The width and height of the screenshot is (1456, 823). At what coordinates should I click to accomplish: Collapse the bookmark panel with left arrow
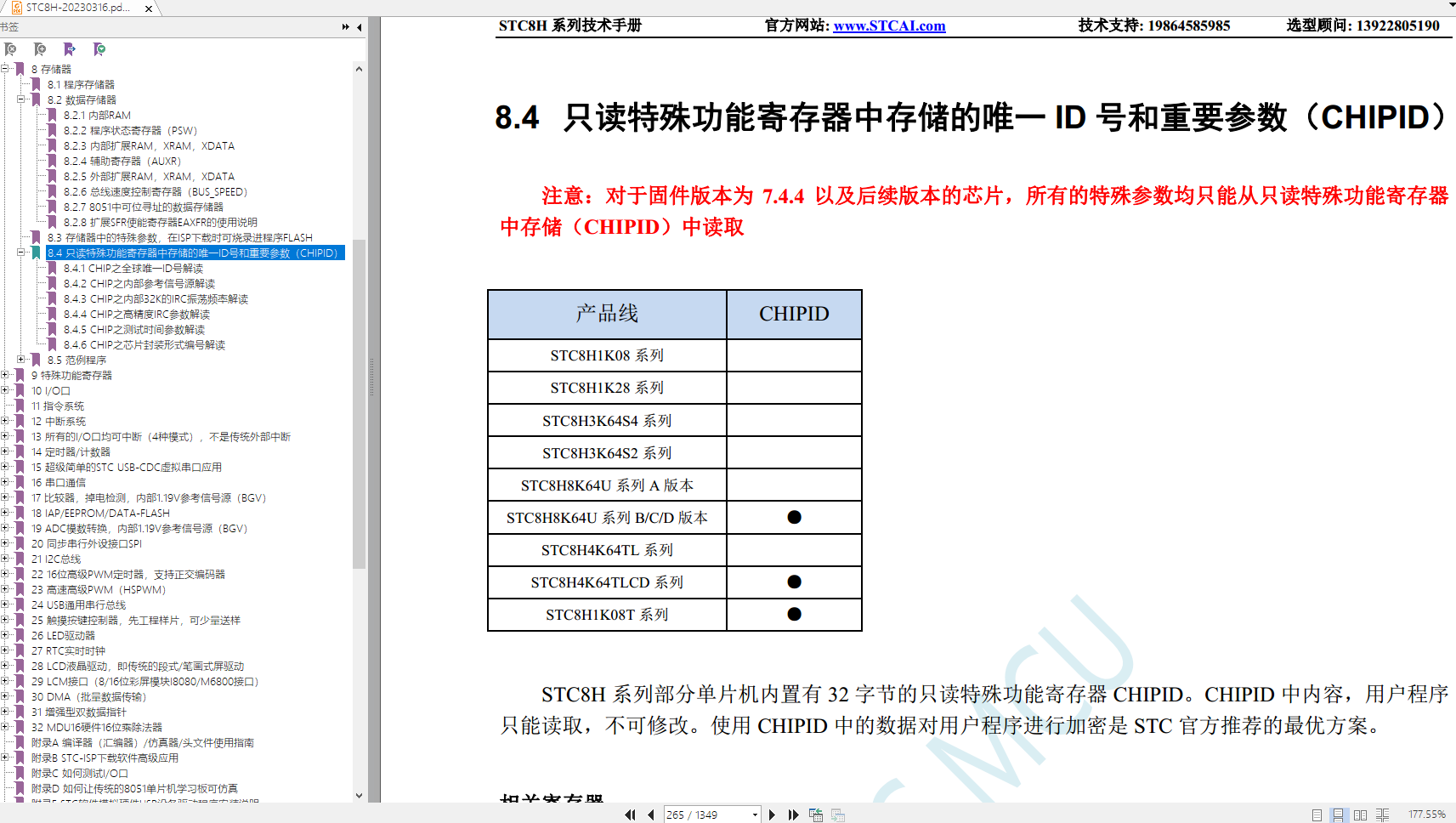pyautogui.click(x=360, y=27)
